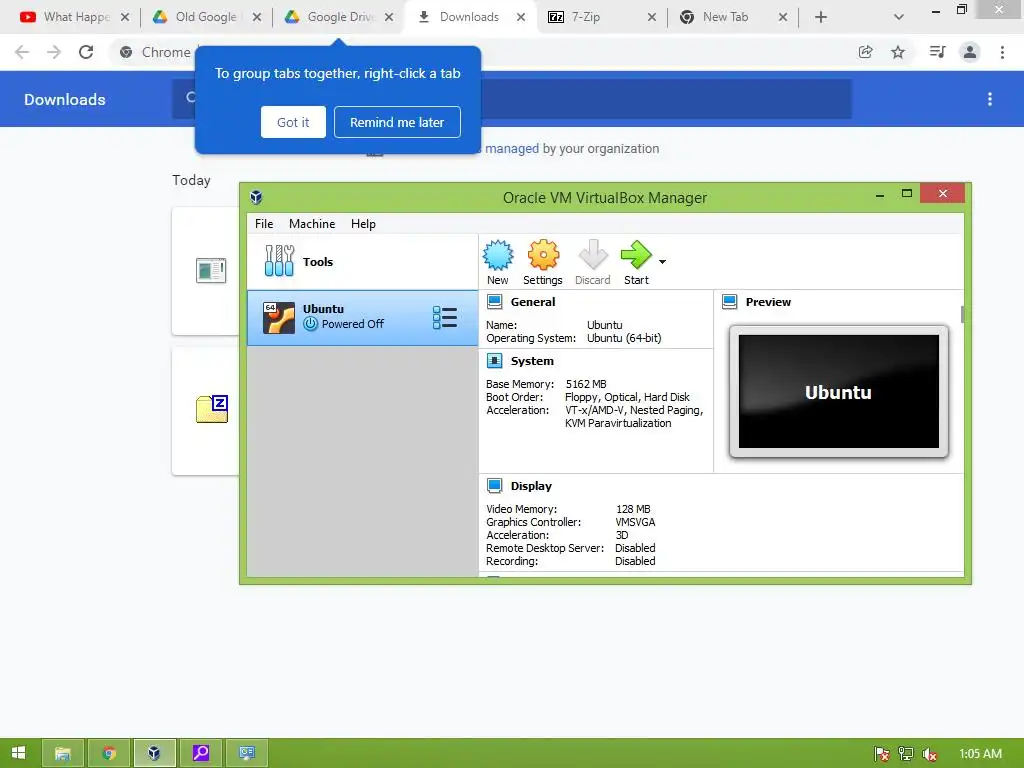1024x768 pixels.
Task: Click the Base Memory value 5162 MB
Action: point(586,384)
